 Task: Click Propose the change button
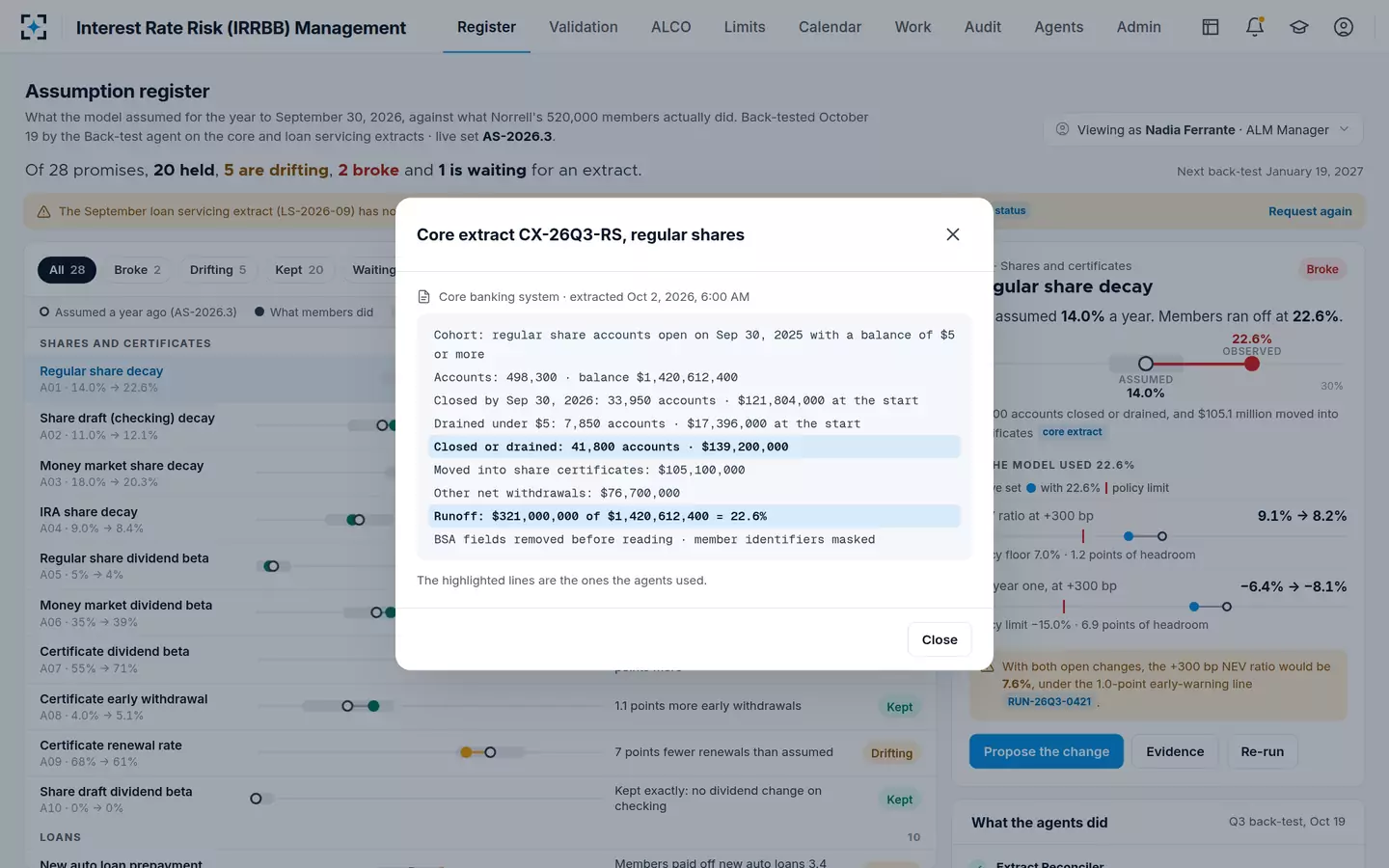pos(1047,751)
